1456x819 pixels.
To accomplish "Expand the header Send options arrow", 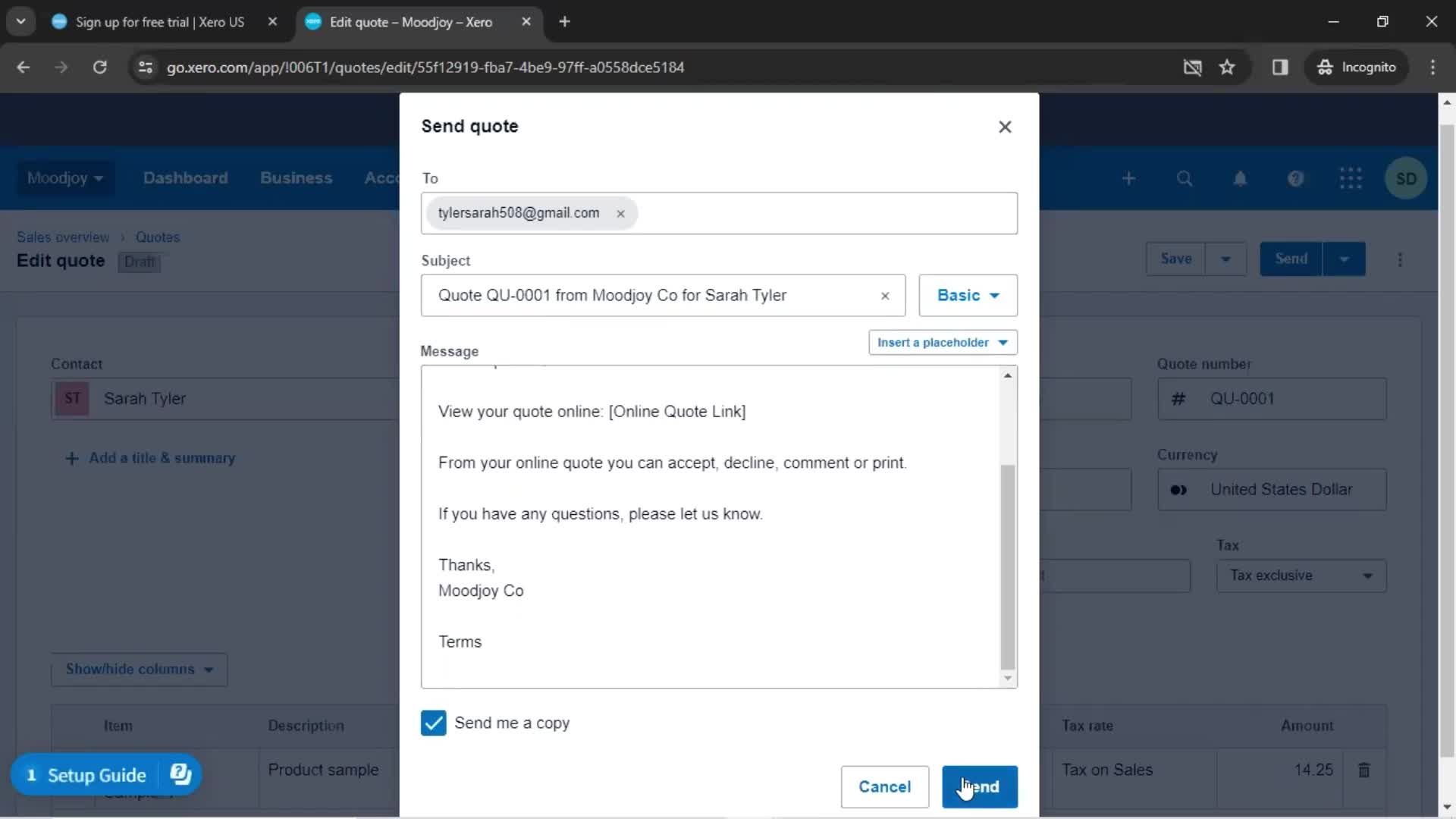I will pyautogui.click(x=1344, y=259).
